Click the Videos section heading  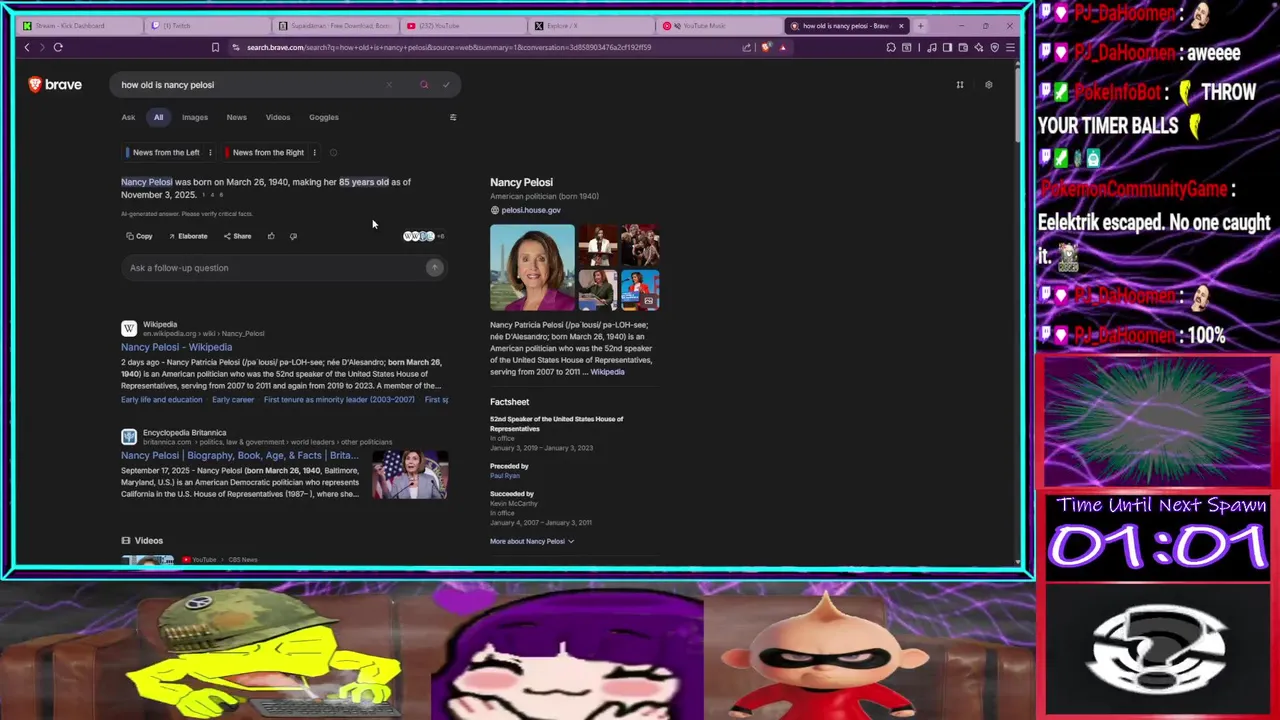[148, 541]
